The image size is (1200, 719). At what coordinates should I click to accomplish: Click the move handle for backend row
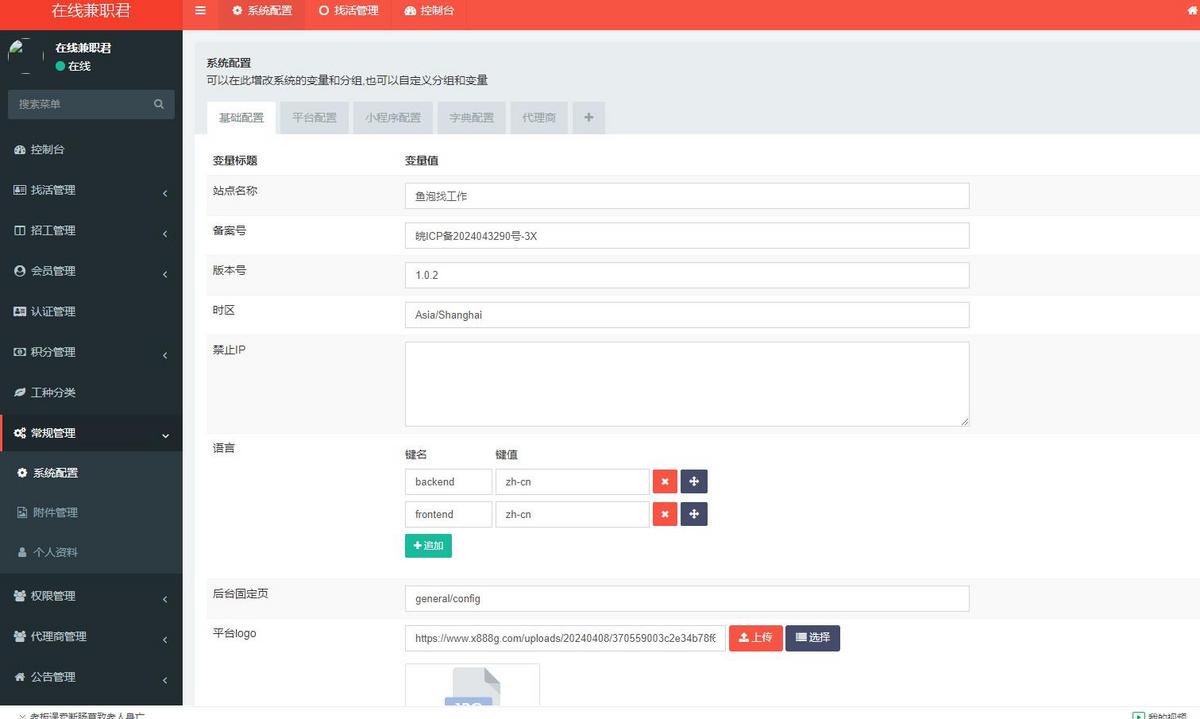click(694, 482)
